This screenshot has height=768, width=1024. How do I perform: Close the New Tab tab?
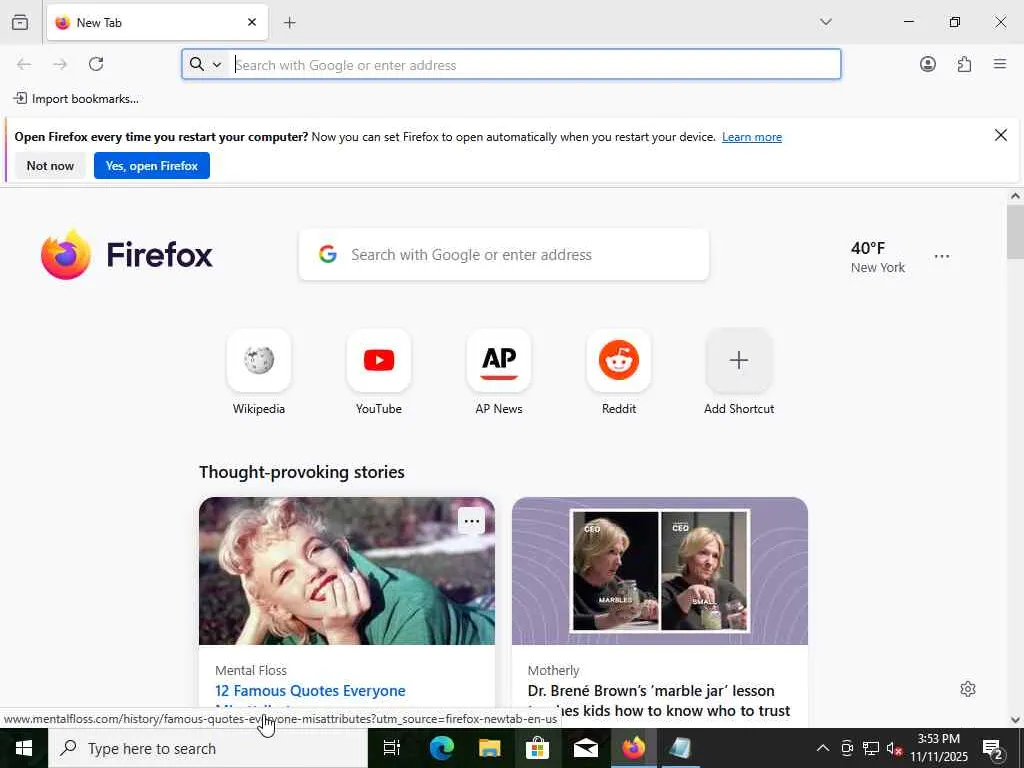click(252, 22)
